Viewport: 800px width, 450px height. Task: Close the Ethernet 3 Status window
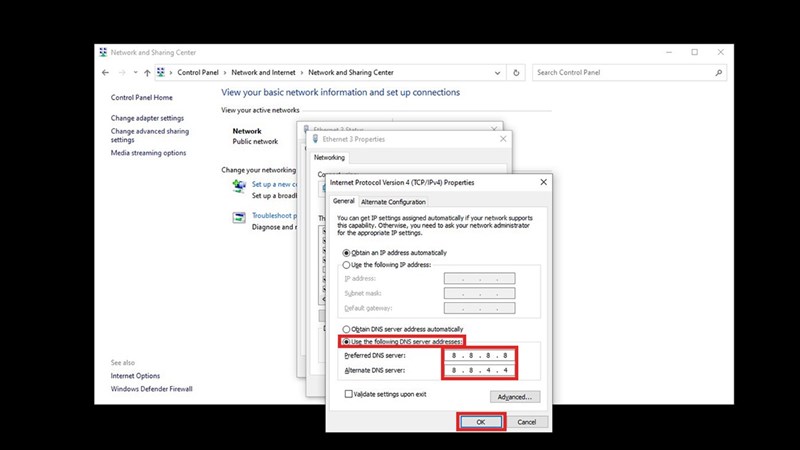[494, 129]
